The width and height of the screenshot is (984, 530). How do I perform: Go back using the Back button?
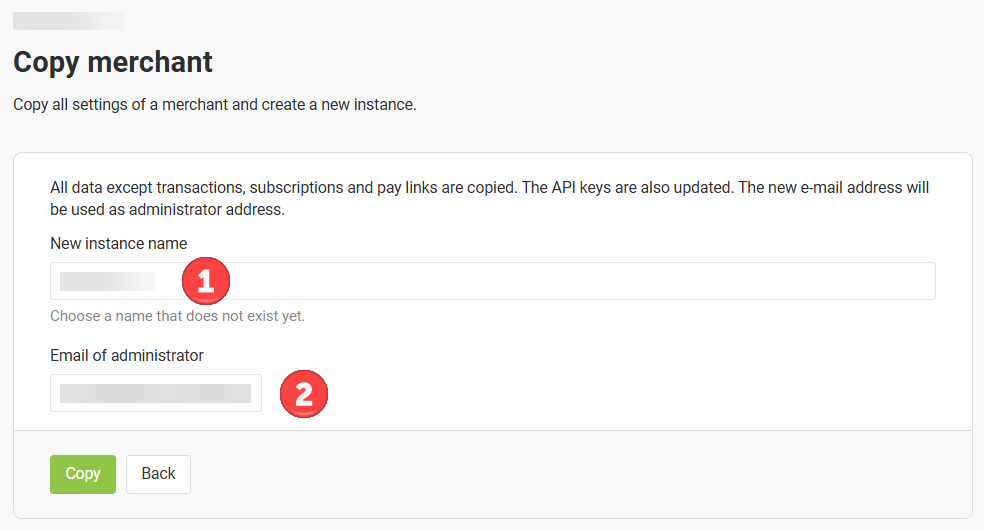tap(158, 474)
